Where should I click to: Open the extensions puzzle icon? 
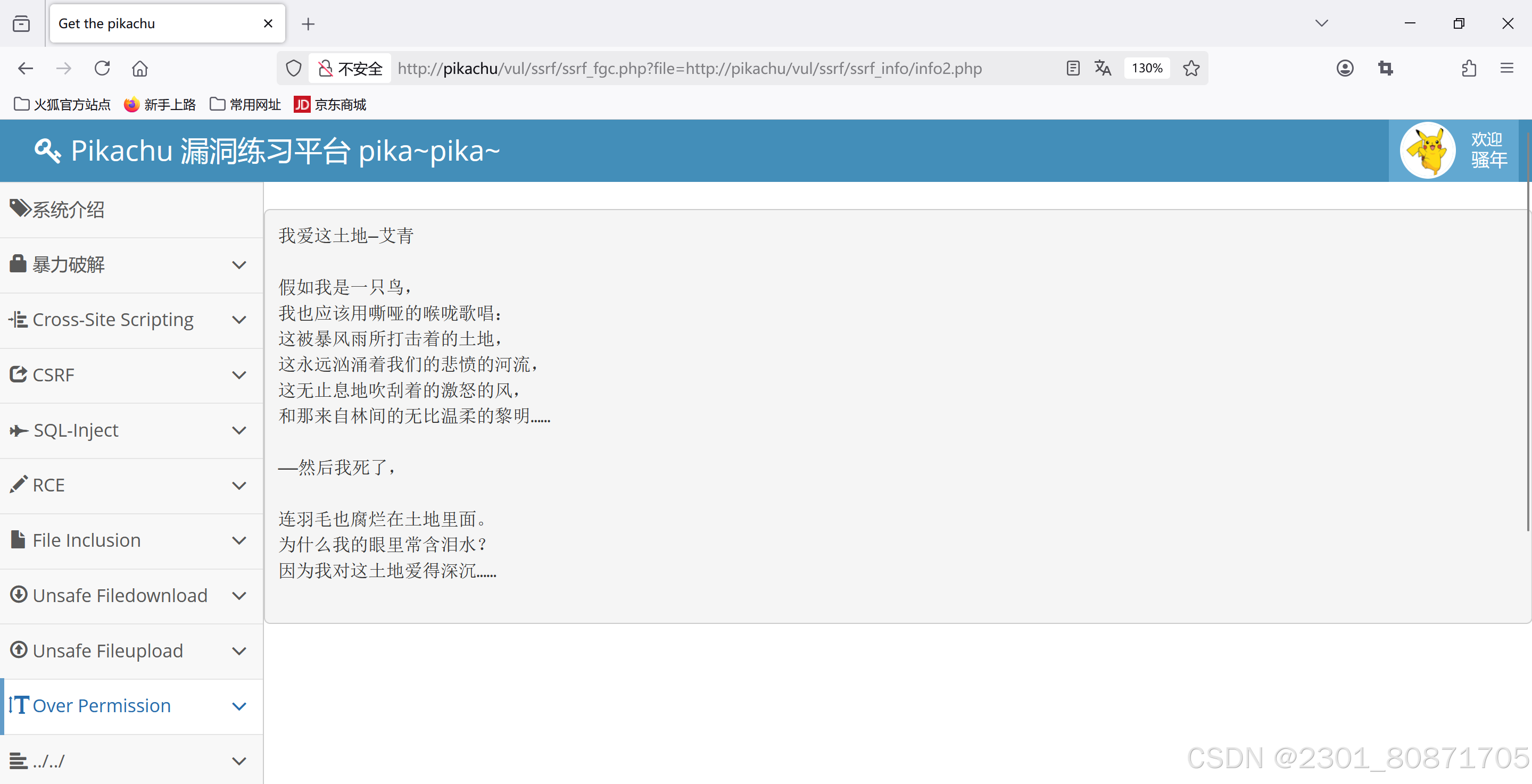(x=1469, y=69)
